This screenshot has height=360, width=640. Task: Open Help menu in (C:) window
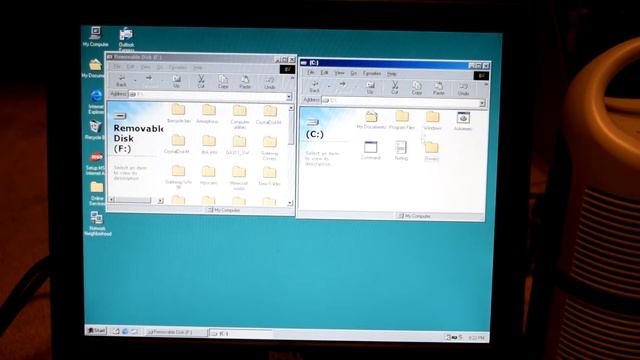pos(391,74)
